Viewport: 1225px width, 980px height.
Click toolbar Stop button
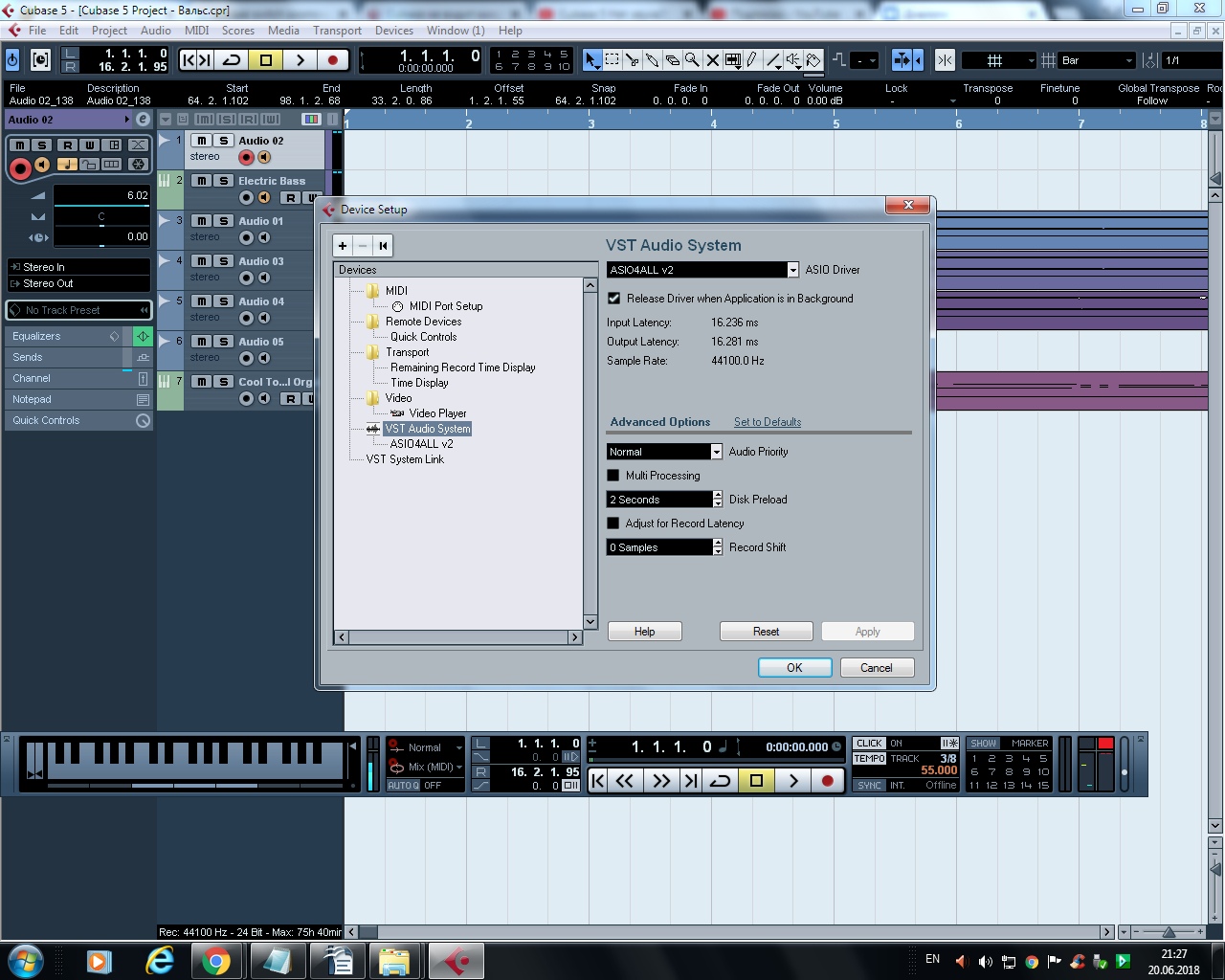(266, 59)
